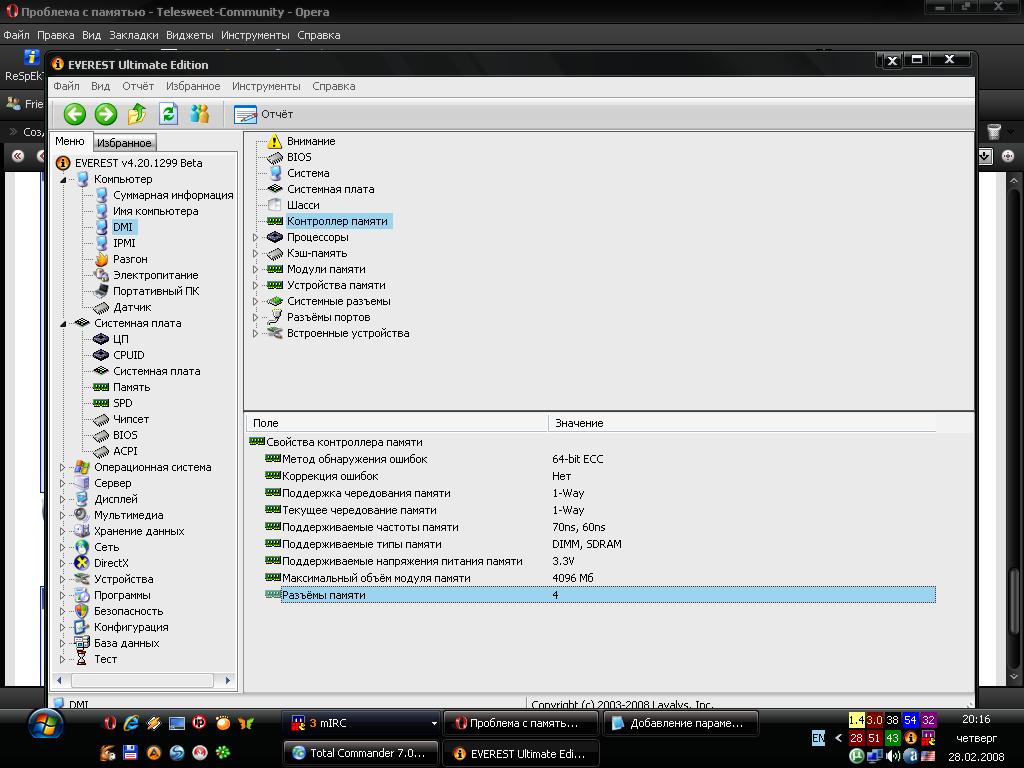Image resolution: width=1024 pixels, height=768 pixels.
Task: Click the sidebar horizontal scrollbar
Action: point(140,680)
